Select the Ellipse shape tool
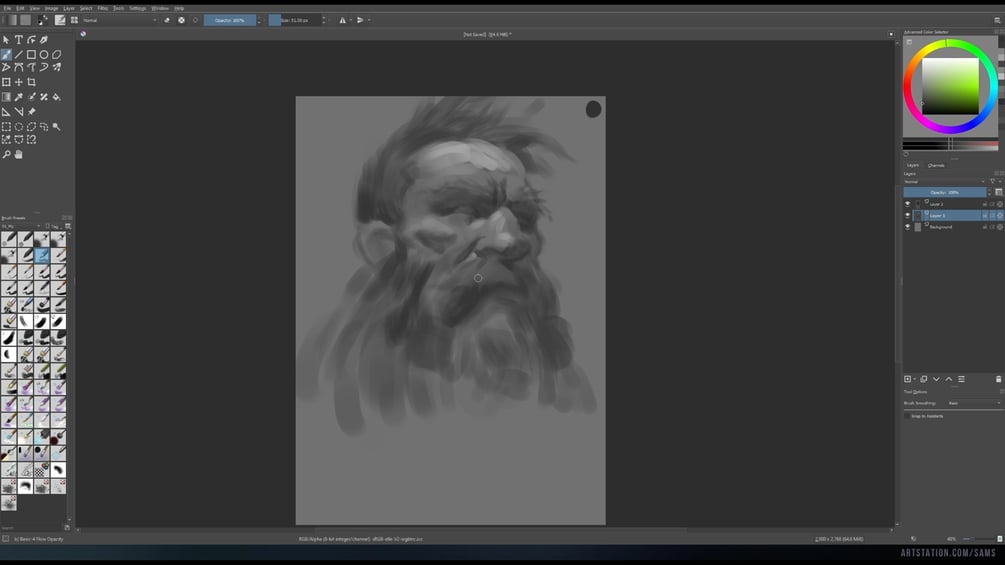 click(44, 54)
